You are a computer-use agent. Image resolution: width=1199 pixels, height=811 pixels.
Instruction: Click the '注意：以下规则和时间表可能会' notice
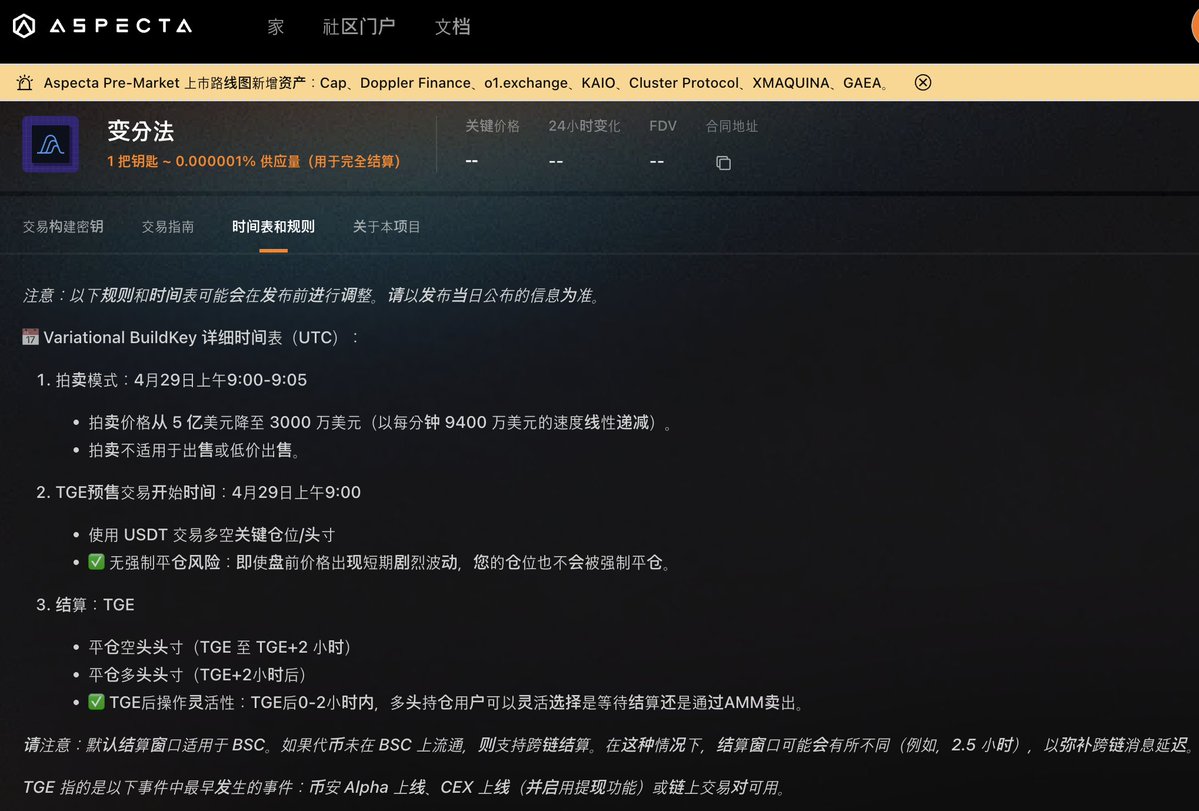point(314,295)
